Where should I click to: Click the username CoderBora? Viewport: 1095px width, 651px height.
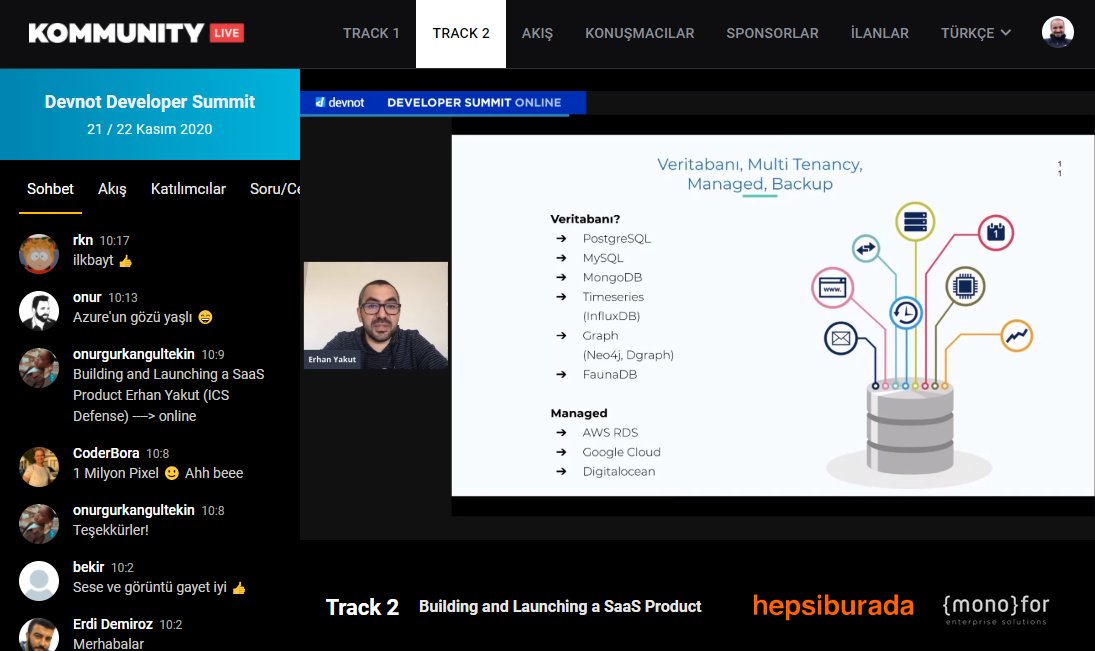[106, 453]
